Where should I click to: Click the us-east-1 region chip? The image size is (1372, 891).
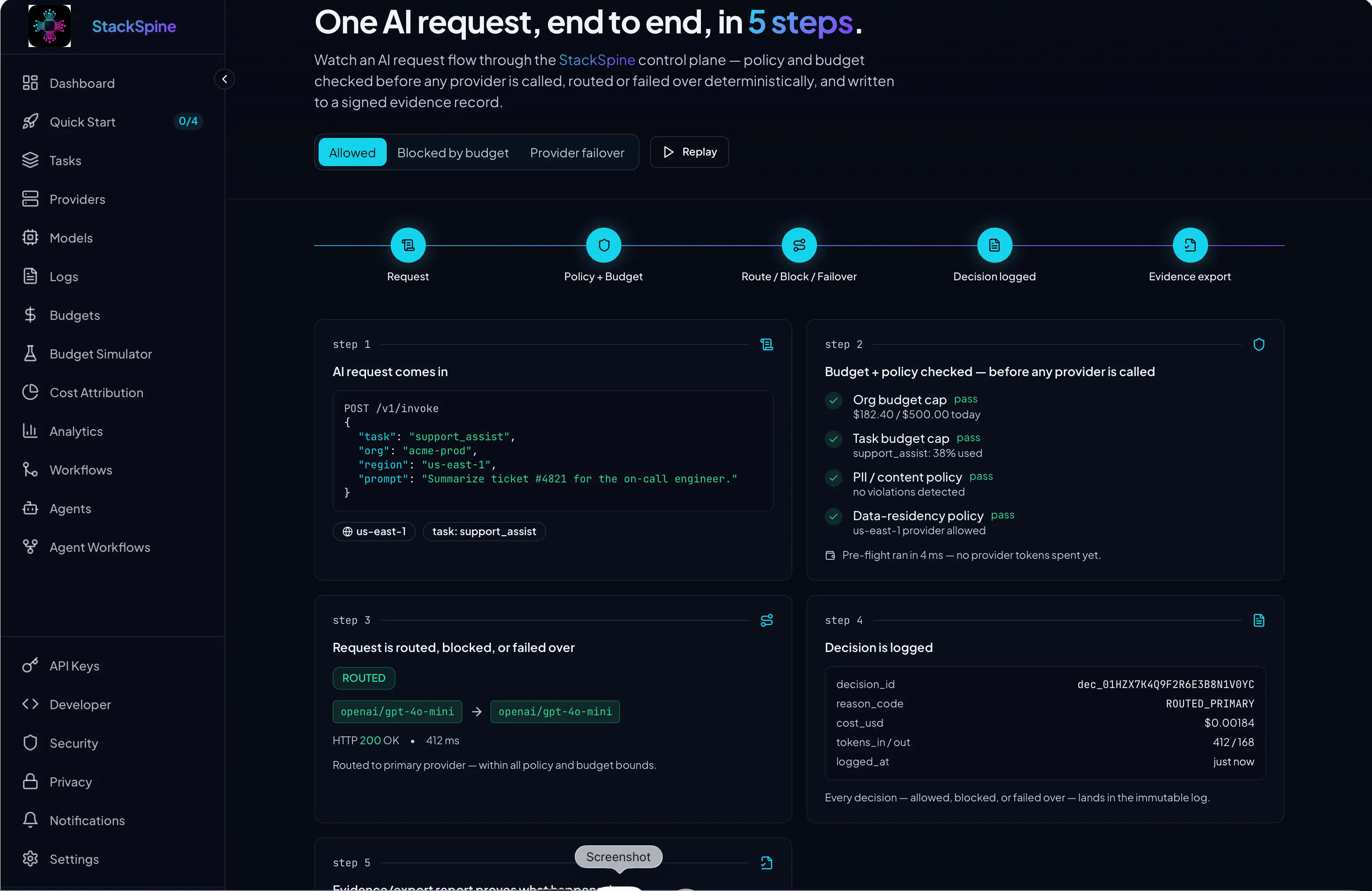click(374, 531)
